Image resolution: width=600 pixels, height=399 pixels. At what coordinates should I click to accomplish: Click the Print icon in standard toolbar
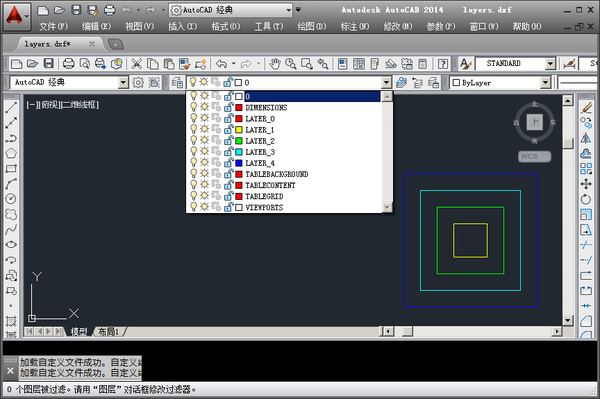click(x=68, y=64)
